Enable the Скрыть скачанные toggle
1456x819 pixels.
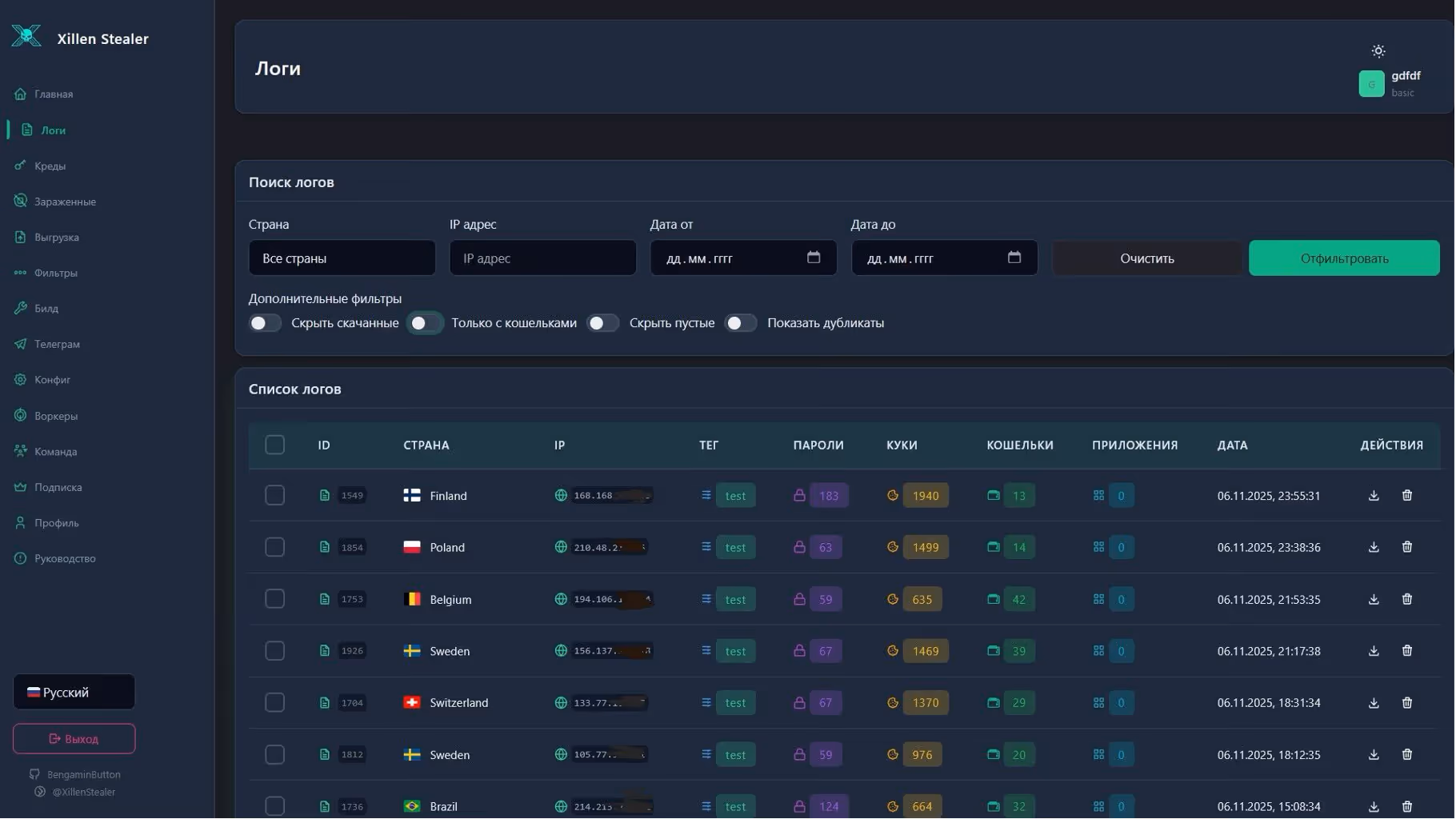point(265,323)
